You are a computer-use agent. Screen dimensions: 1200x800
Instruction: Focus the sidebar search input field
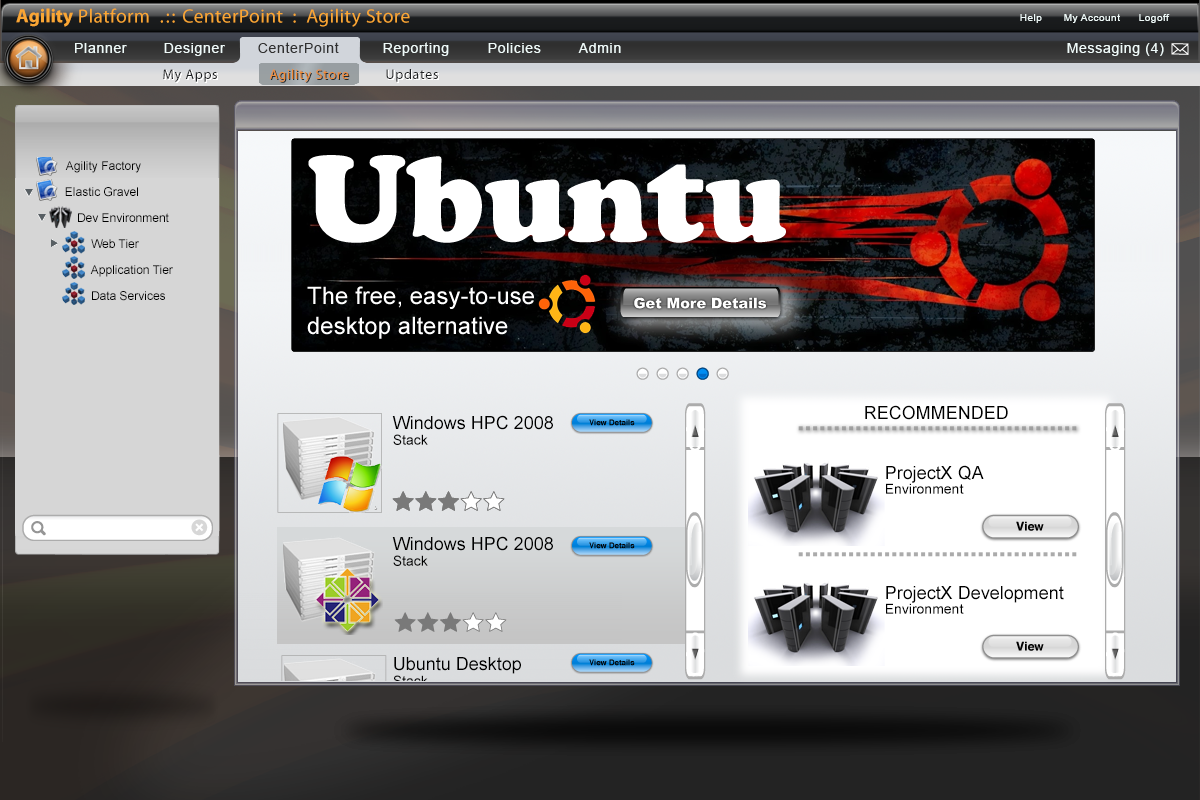coord(118,528)
